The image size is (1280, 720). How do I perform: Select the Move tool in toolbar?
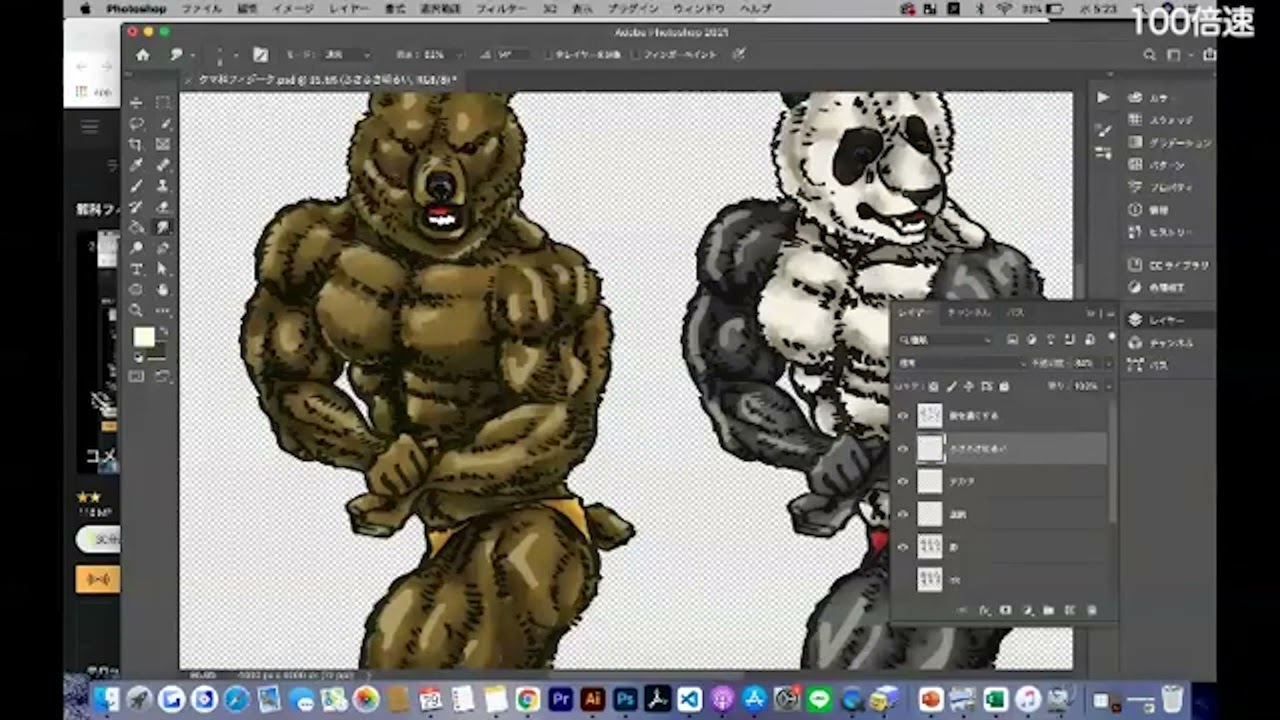(x=136, y=103)
